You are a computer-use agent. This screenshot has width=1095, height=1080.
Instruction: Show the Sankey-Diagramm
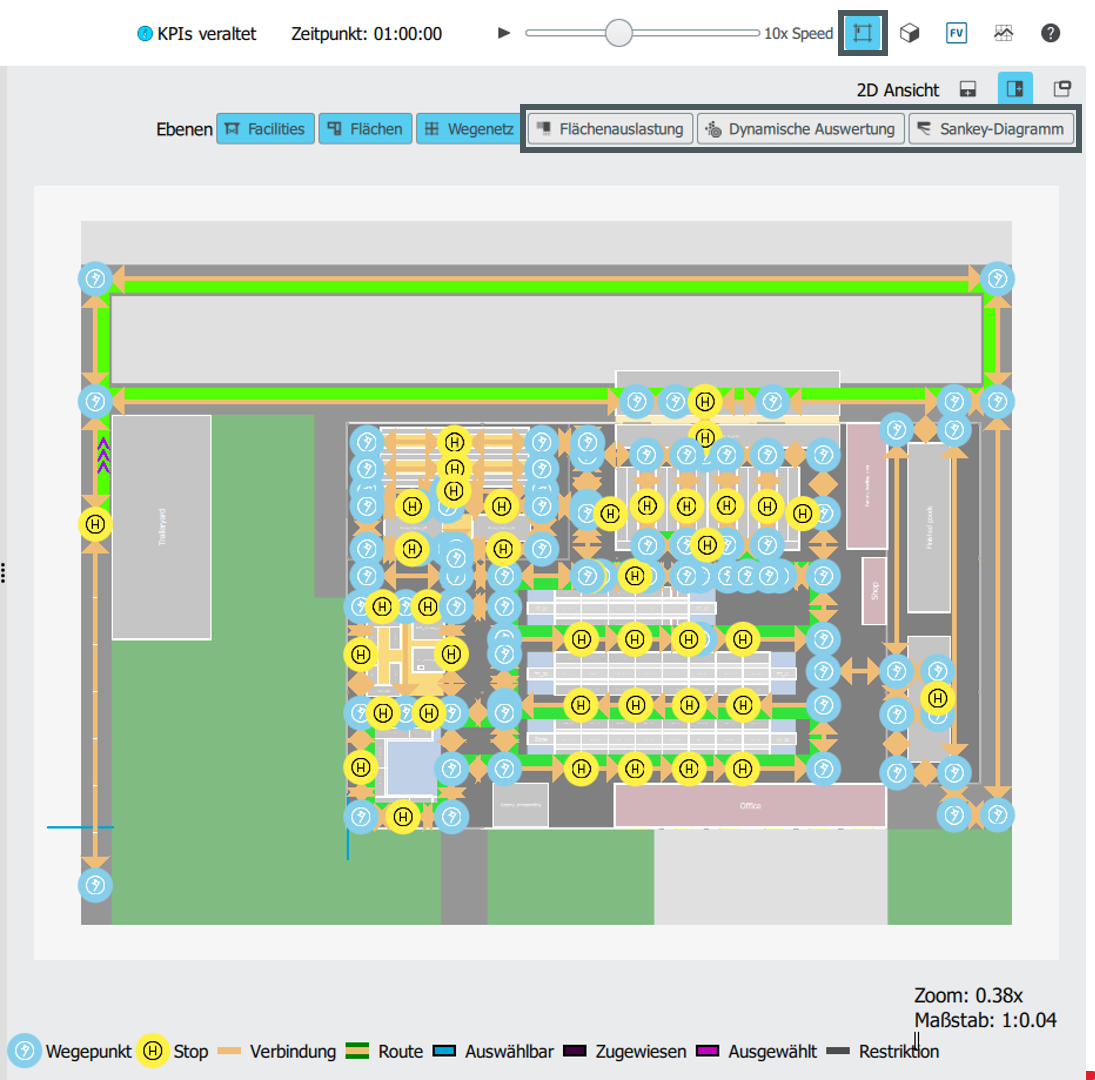[991, 129]
